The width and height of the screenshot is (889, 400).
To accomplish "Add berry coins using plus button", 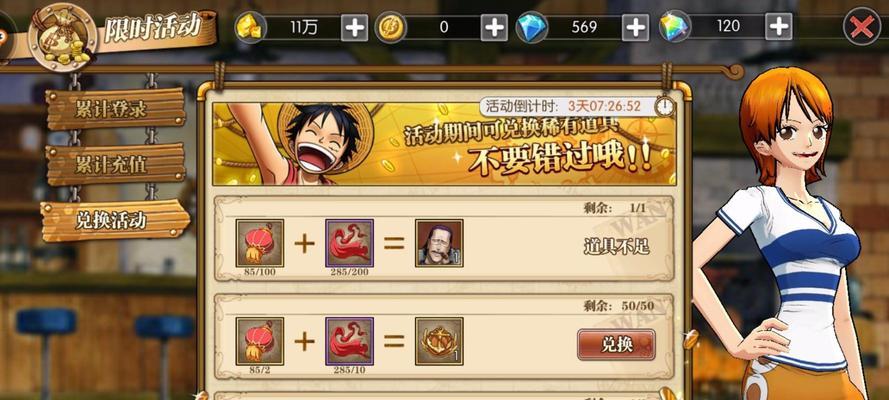I will point(494,27).
